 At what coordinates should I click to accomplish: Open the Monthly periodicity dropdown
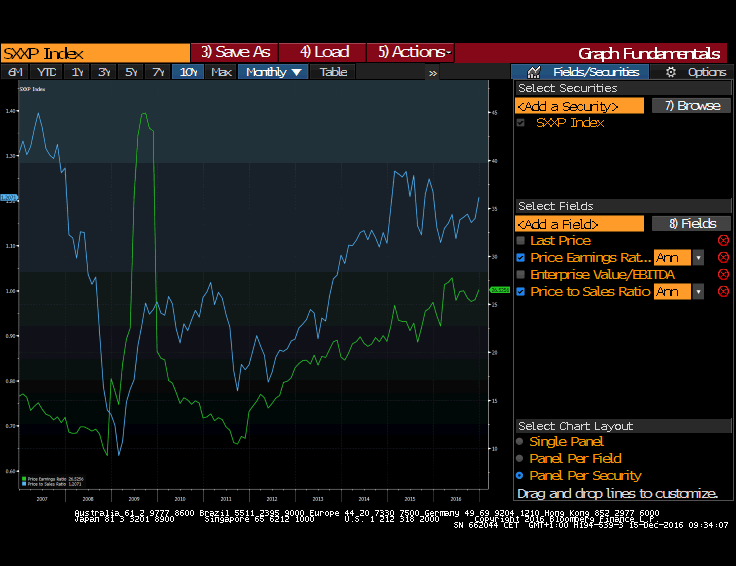click(x=273, y=72)
